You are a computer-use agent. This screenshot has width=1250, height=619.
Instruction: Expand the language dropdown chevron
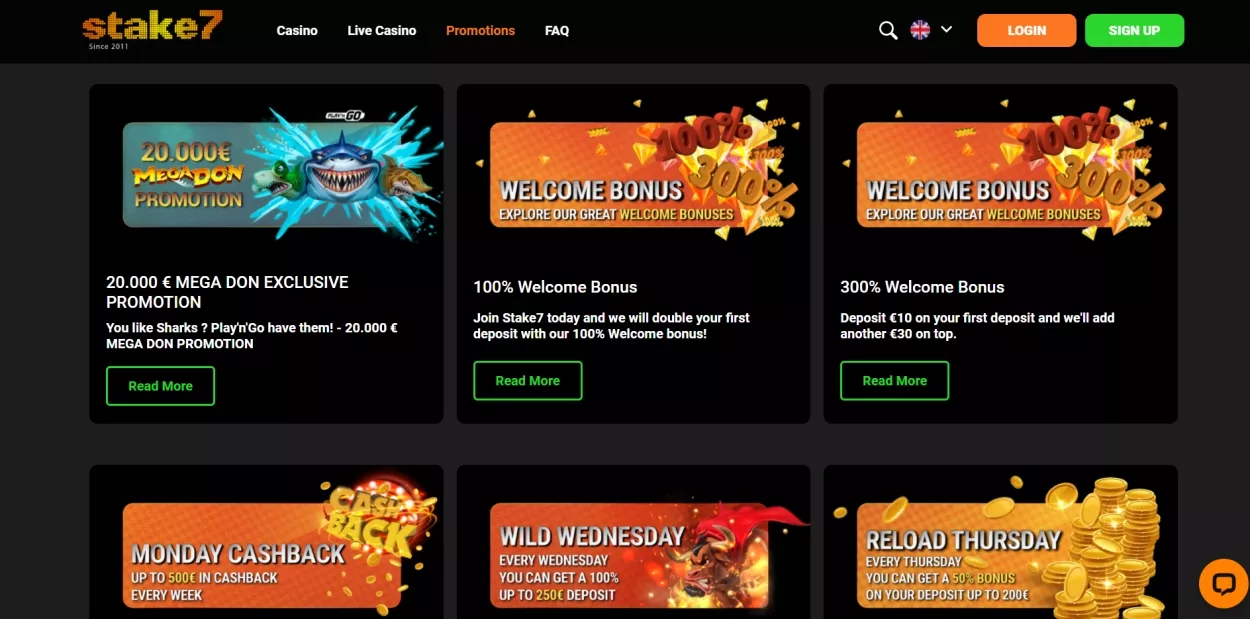click(946, 30)
